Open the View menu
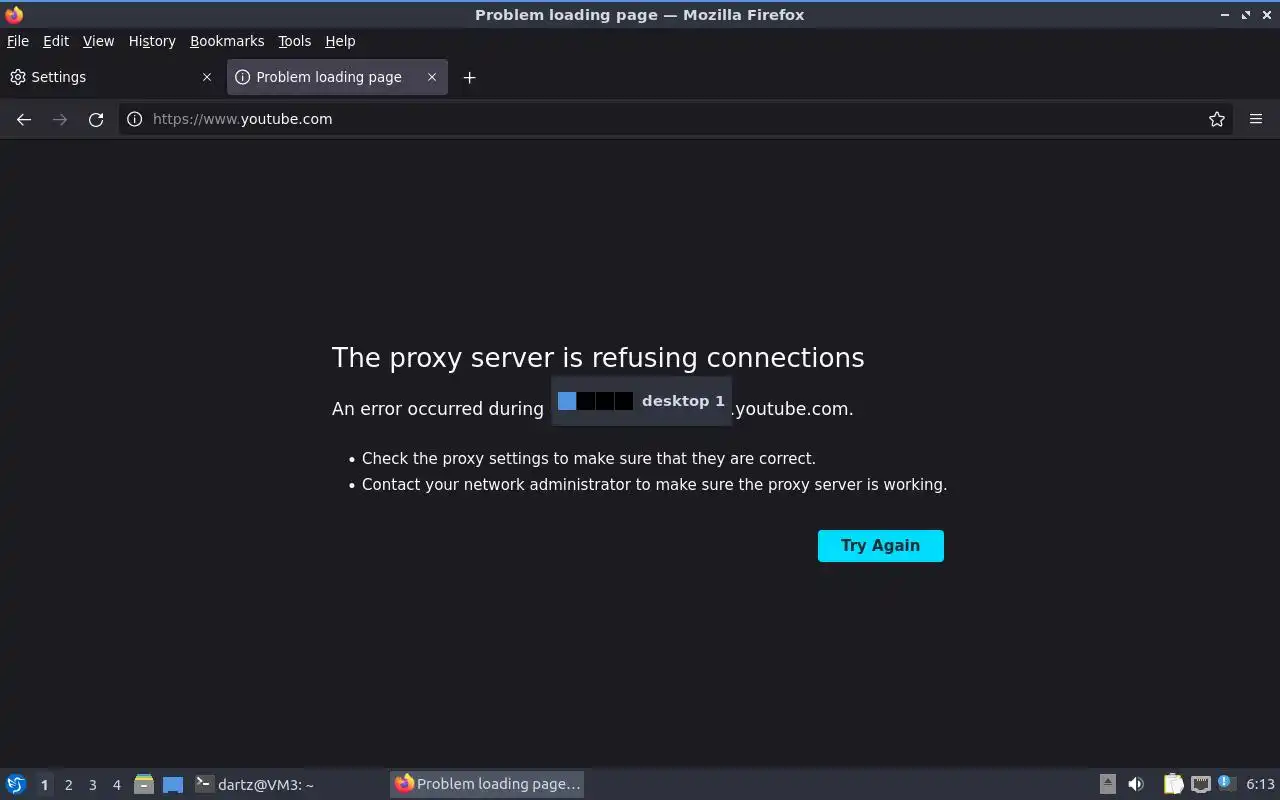This screenshot has width=1280, height=800. [x=98, y=41]
